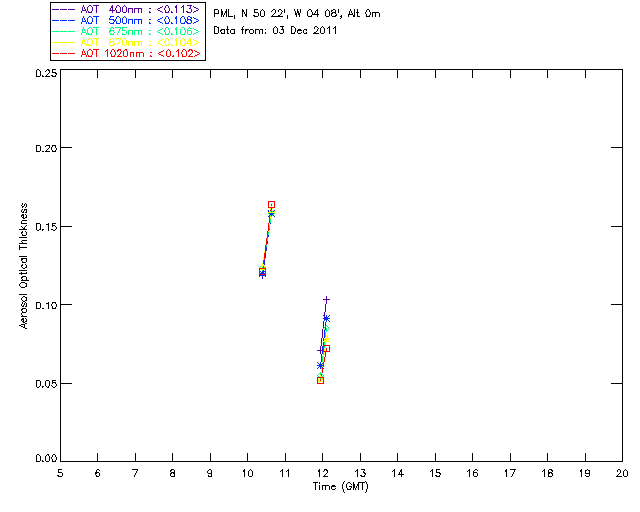640x512 pixels.
Task: Click the x-axis tick label "6"
Action: coord(98,473)
